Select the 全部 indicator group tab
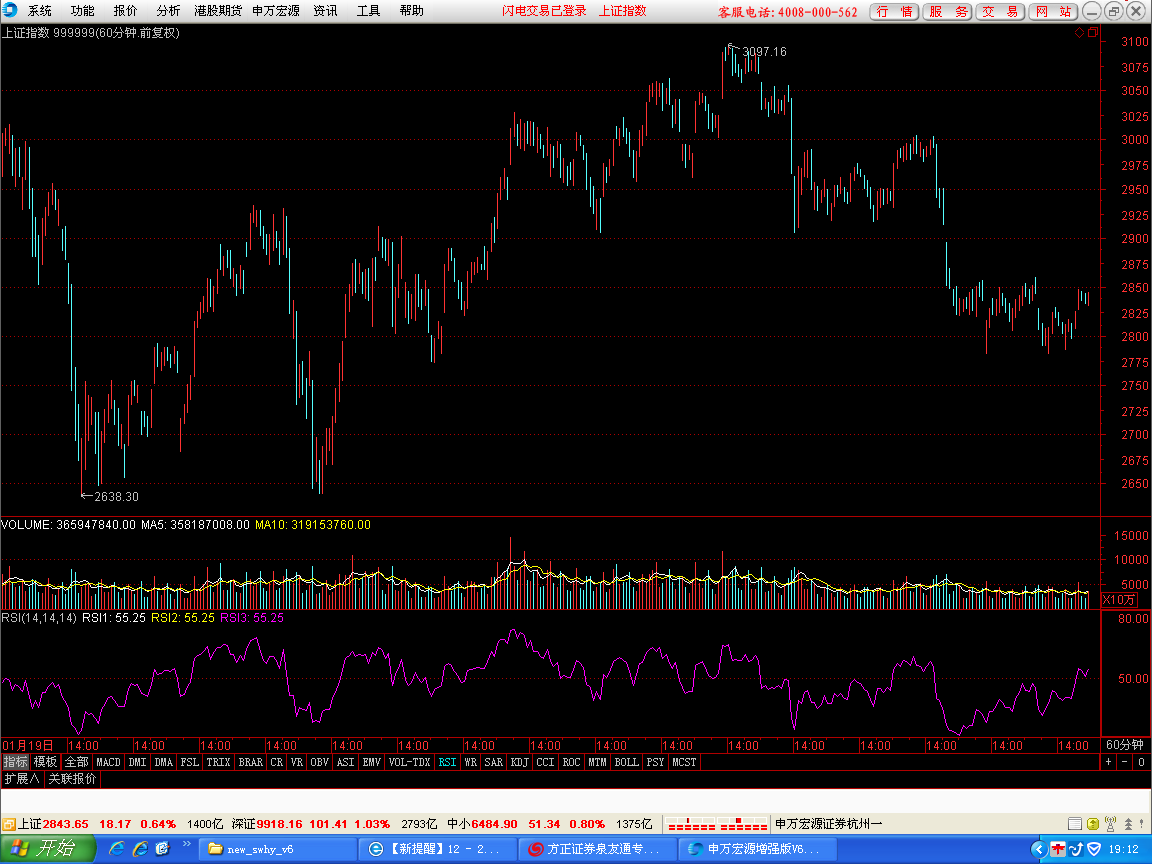Image resolution: width=1152 pixels, height=864 pixels. pyautogui.click(x=76, y=762)
